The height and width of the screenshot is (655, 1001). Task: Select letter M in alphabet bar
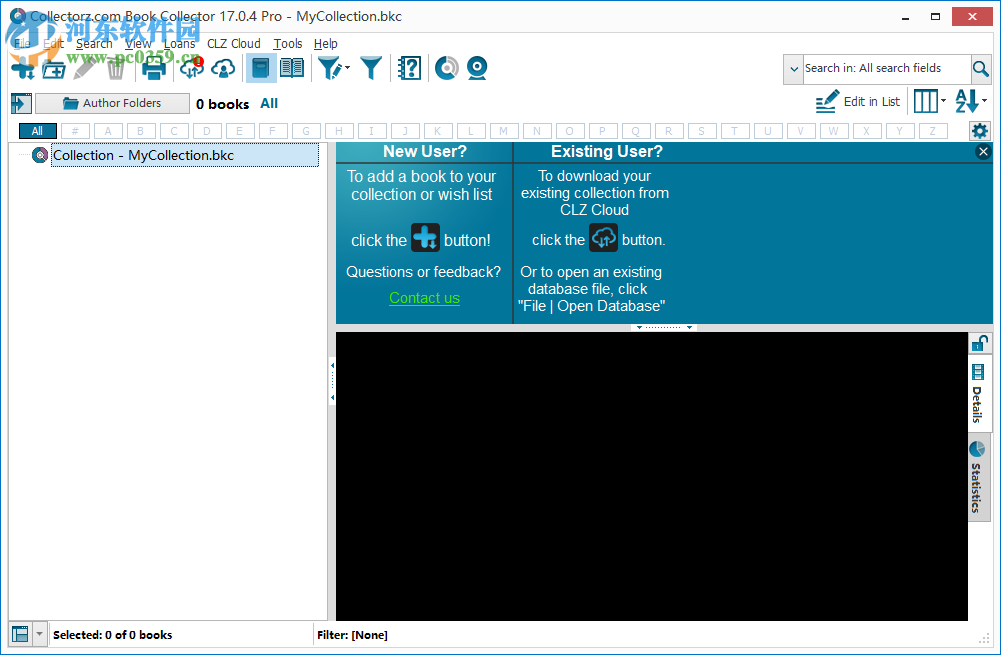pos(504,131)
